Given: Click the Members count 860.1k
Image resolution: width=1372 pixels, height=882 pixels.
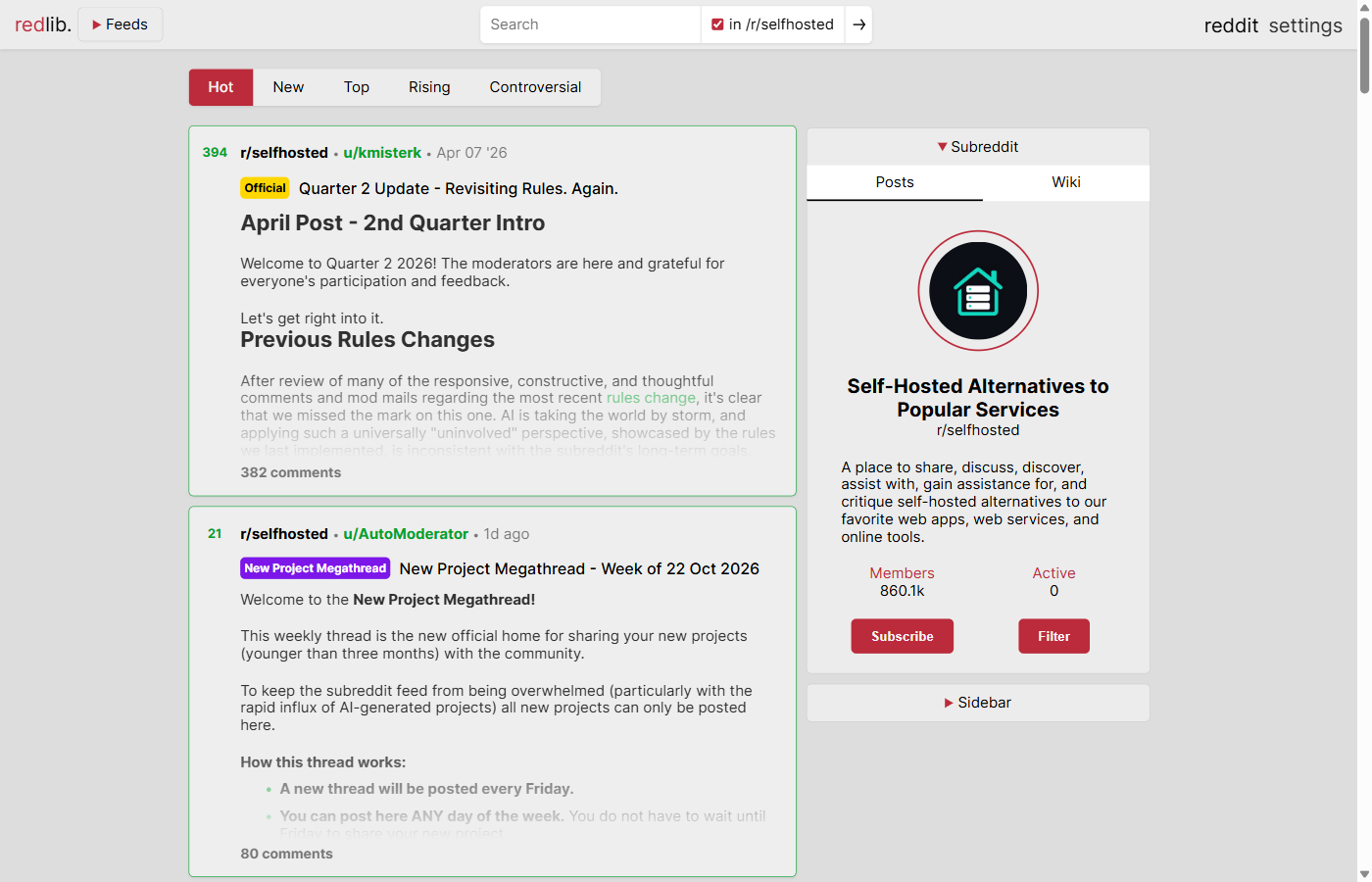Looking at the screenshot, I should (x=902, y=591).
